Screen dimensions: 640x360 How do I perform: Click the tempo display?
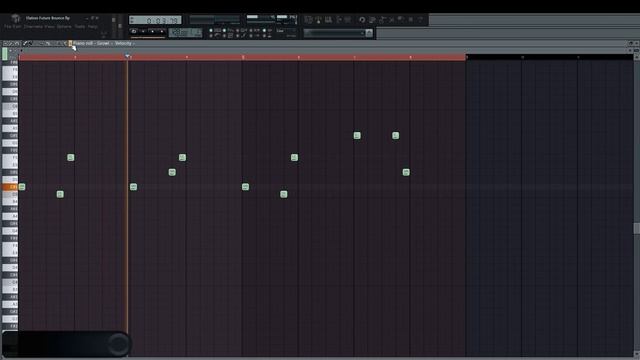185,32
